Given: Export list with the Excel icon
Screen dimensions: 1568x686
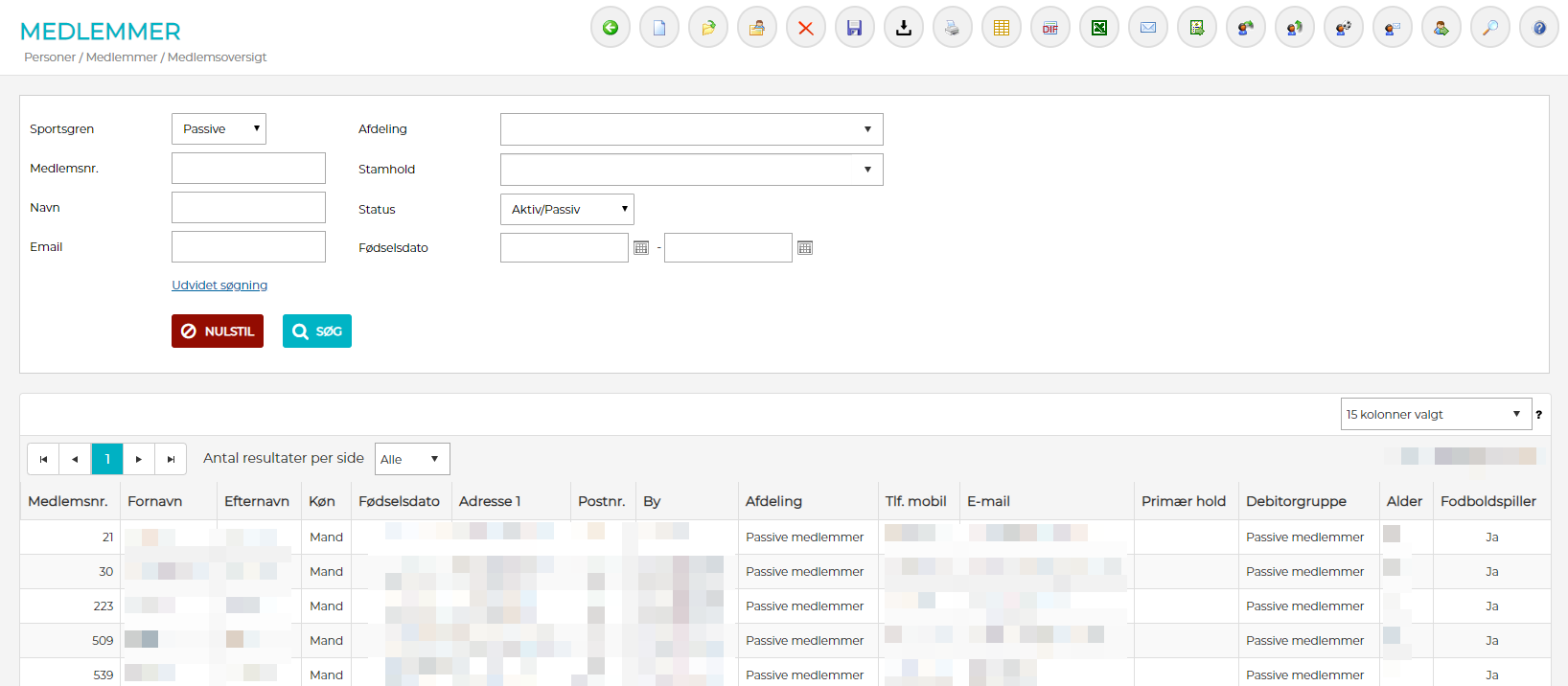Looking at the screenshot, I should coord(1099,28).
